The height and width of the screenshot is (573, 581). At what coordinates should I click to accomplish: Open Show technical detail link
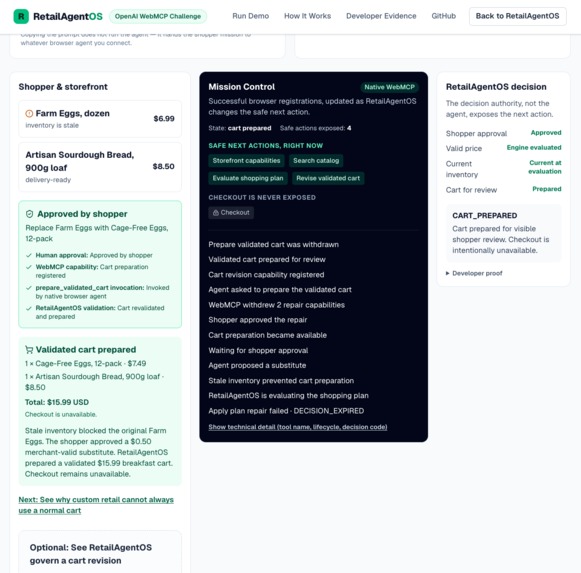click(298, 427)
